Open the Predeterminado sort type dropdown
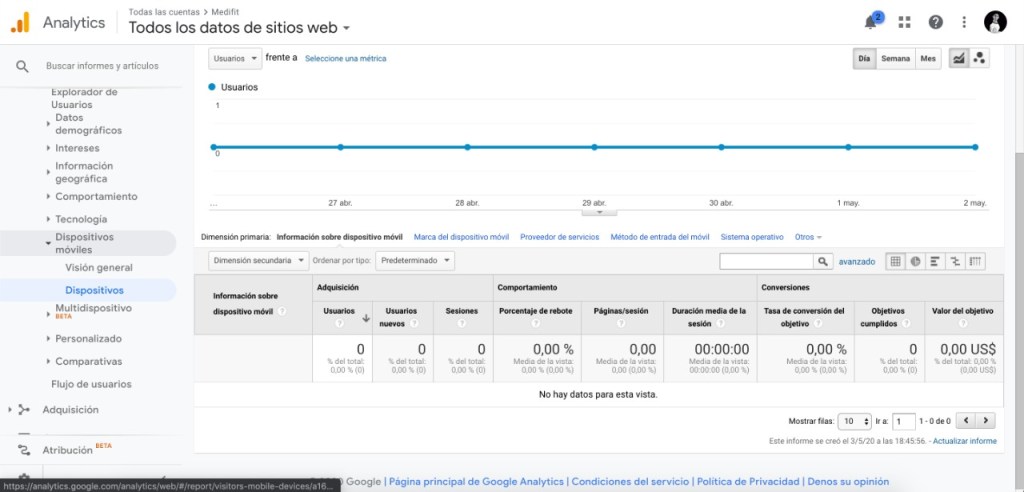This screenshot has width=1024, height=492. pyautogui.click(x=415, y=260)
